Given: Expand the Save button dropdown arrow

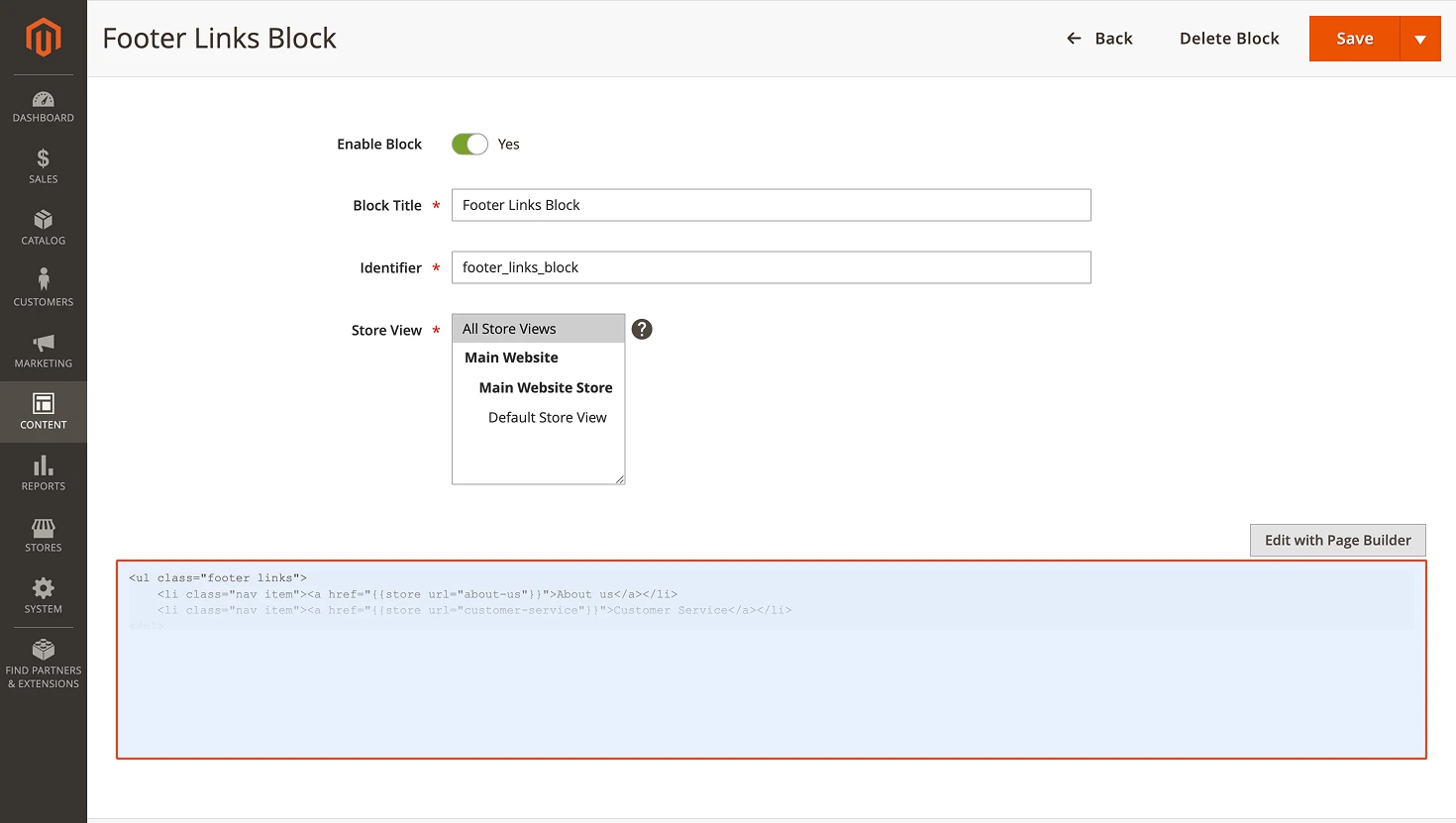Looking at the screenshot, I should click(1420, 38).
